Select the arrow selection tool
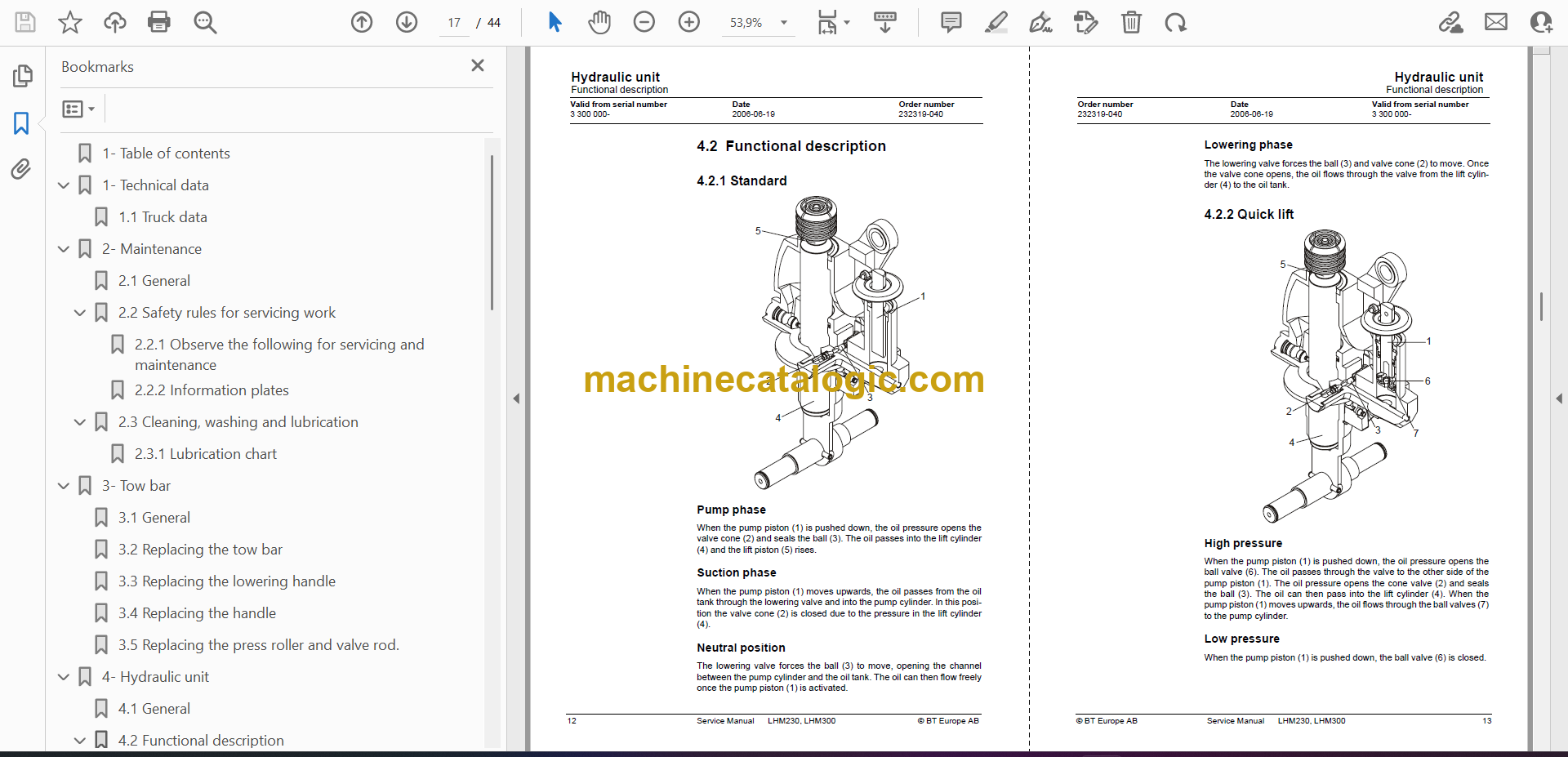Viewport: 1568px width, 757px height. coord(555,22)
